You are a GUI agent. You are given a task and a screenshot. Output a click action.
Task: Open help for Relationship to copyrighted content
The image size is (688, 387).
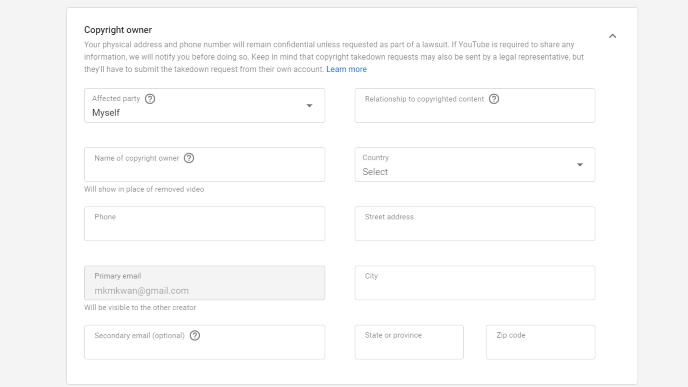tap(494, 99)
